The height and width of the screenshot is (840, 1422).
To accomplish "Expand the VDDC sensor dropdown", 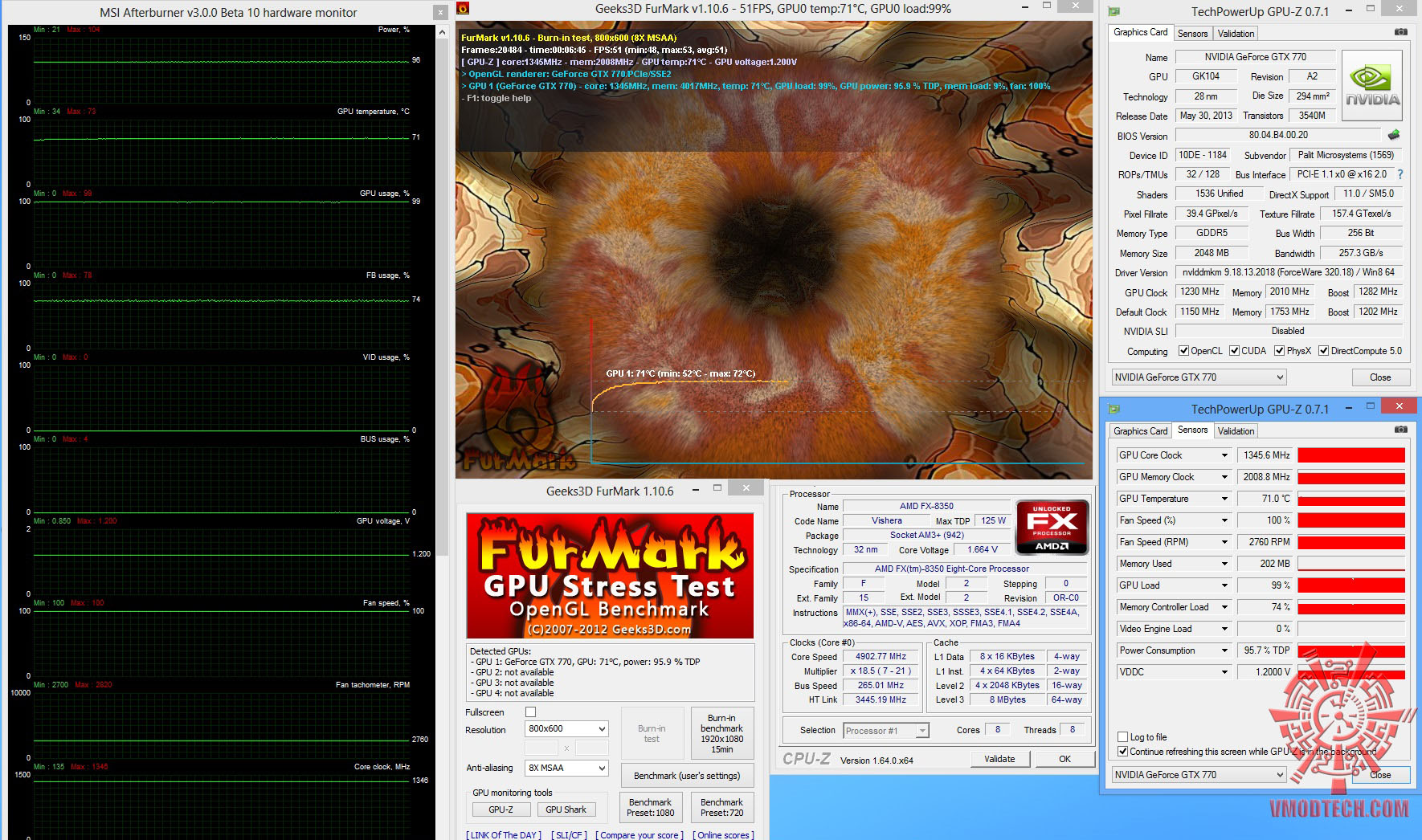I will 1224,672.
